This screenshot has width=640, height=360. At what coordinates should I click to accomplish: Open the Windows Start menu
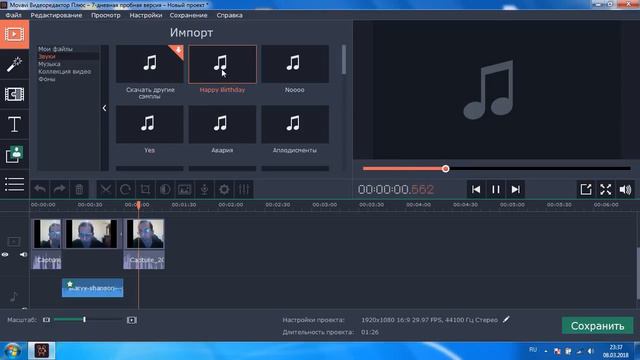coord(12,351)
